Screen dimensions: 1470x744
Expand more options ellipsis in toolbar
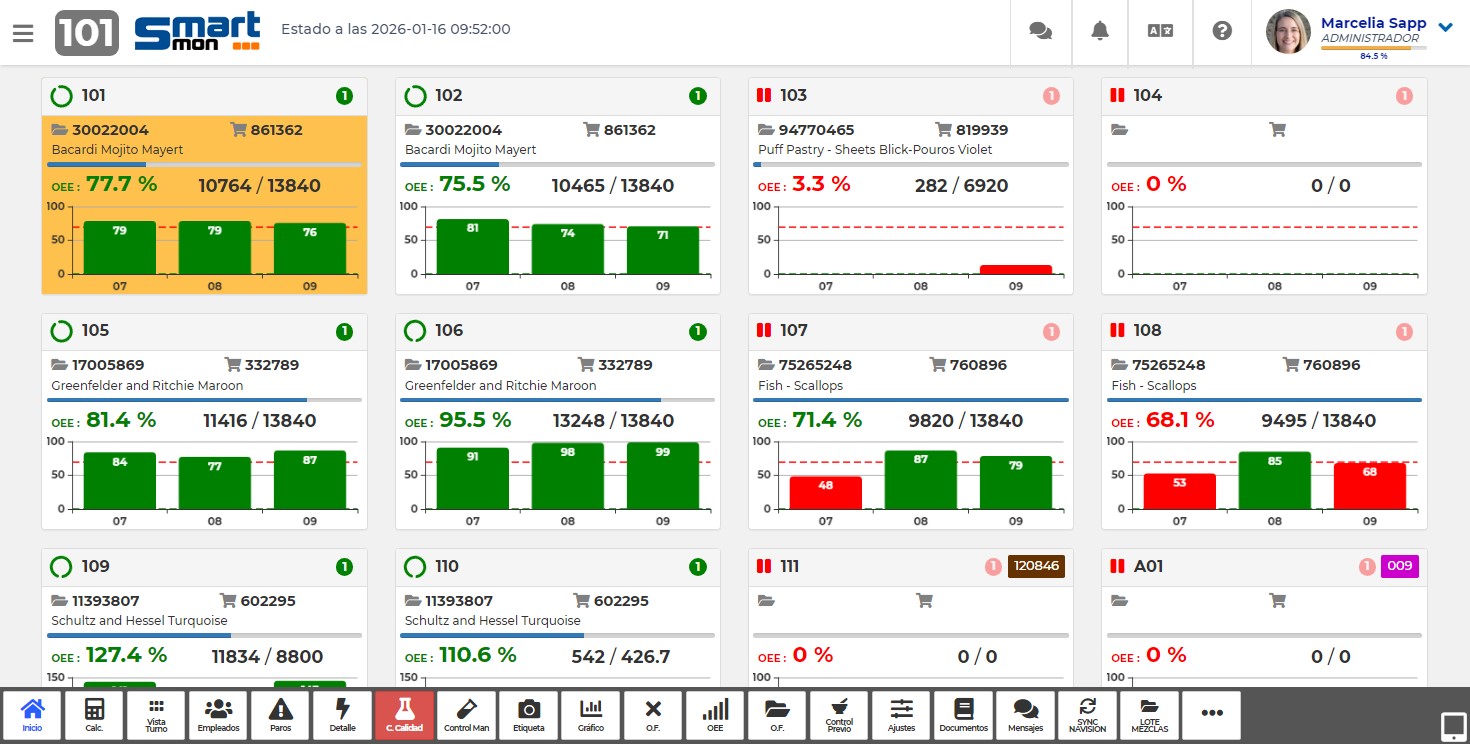point(1212,714)
